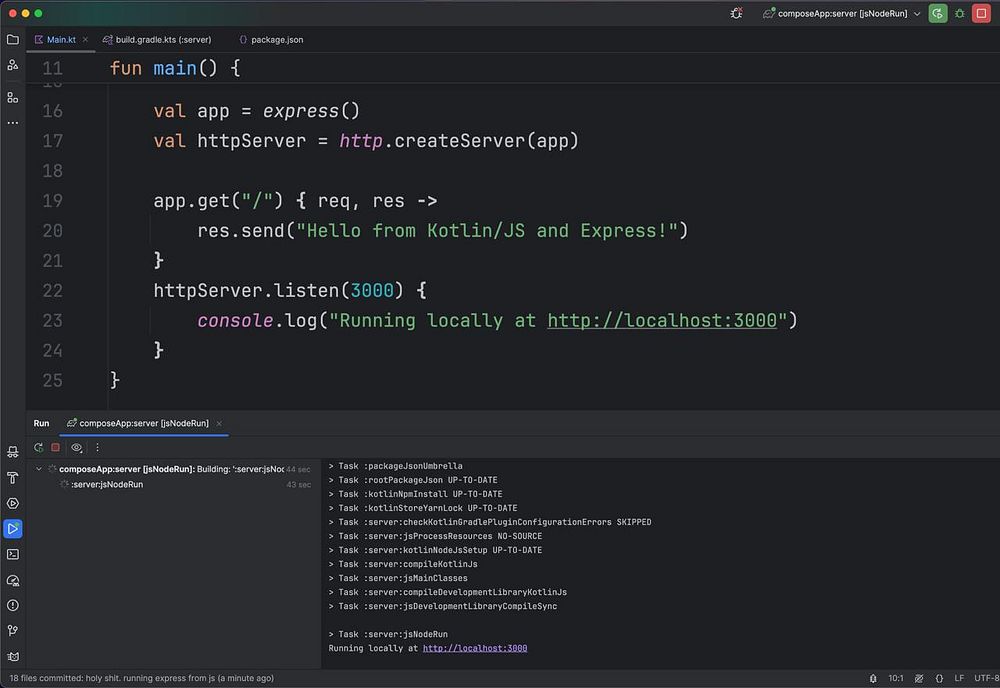This screenshot has width=1000, height=688.
Task: Open the Terminal tool window
Action: click(13, 554)
